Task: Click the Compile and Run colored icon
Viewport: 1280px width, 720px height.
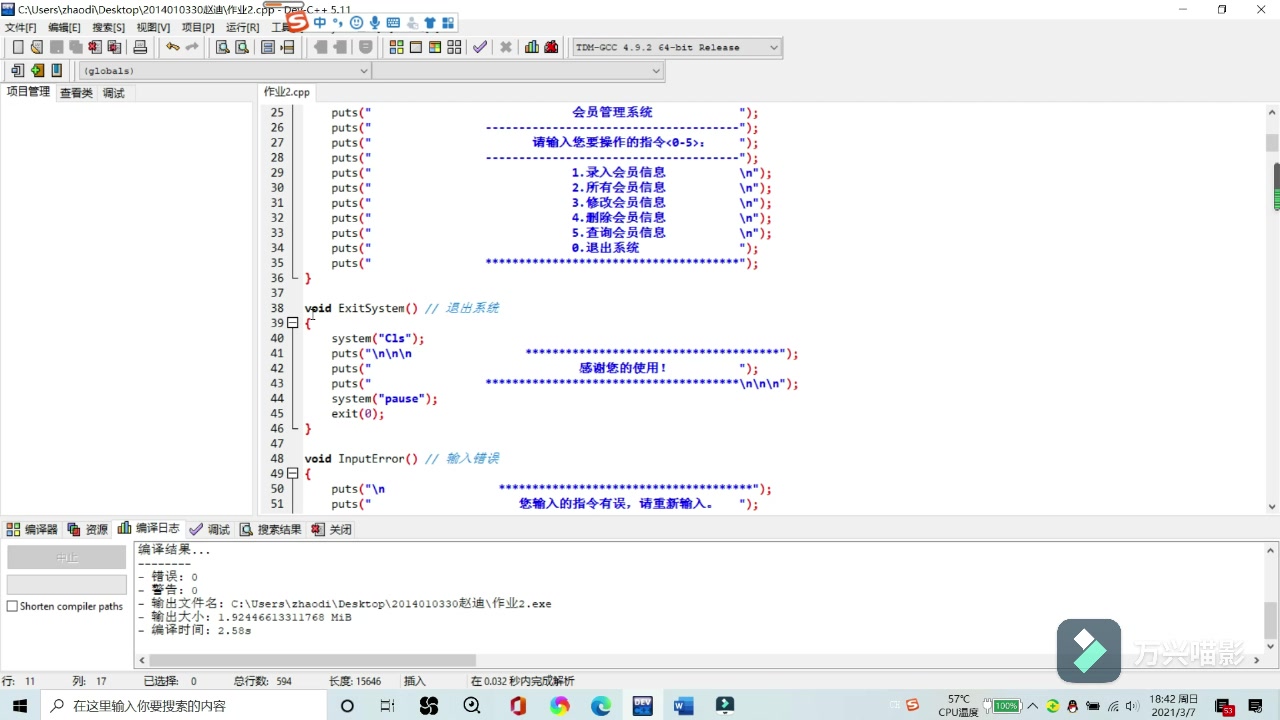Action: [435, 47]
